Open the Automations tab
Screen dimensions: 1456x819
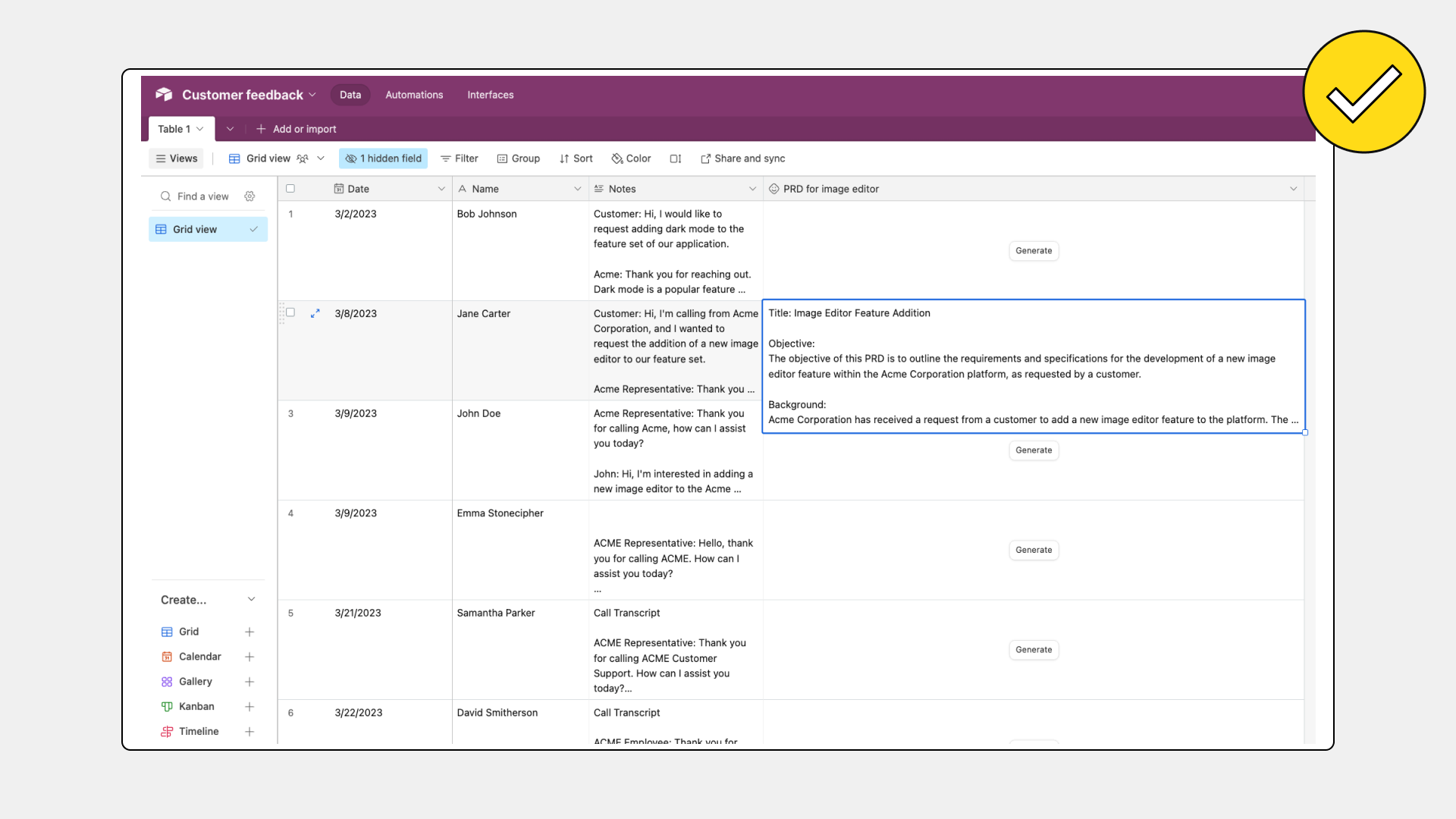pos(414,95)
